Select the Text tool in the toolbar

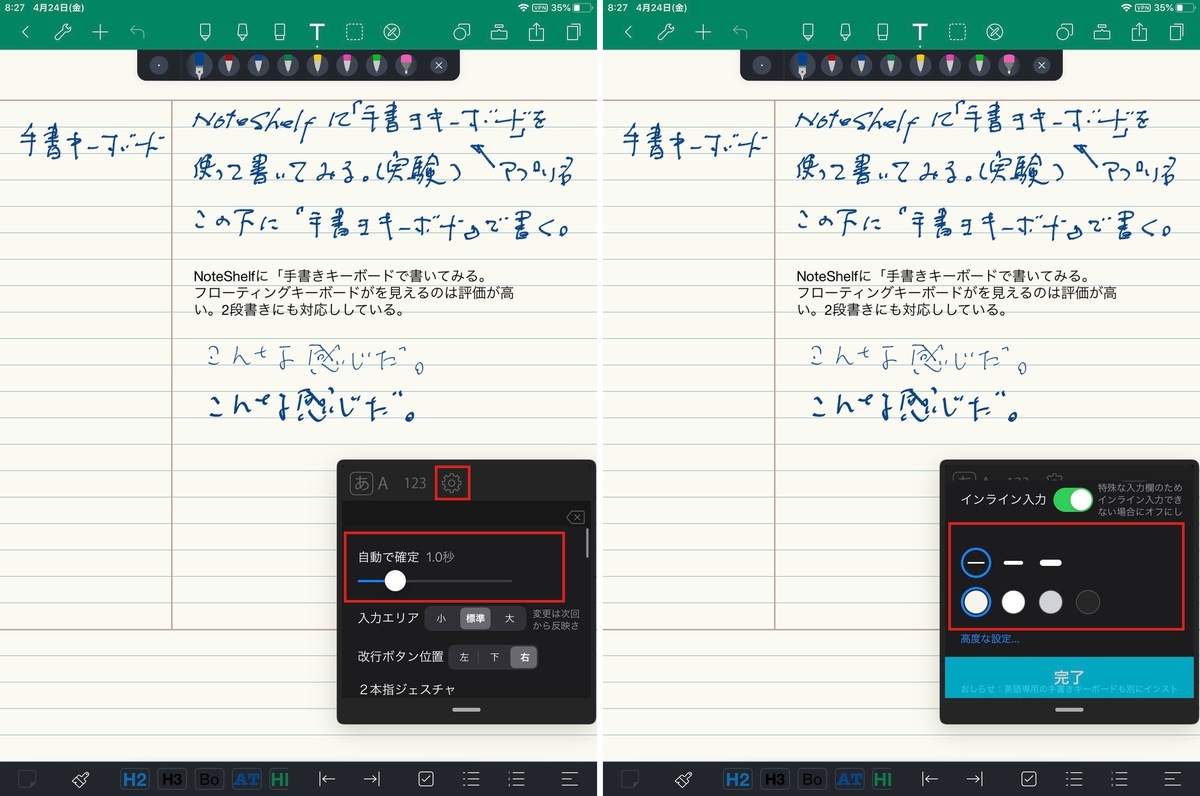pos(316,30)
